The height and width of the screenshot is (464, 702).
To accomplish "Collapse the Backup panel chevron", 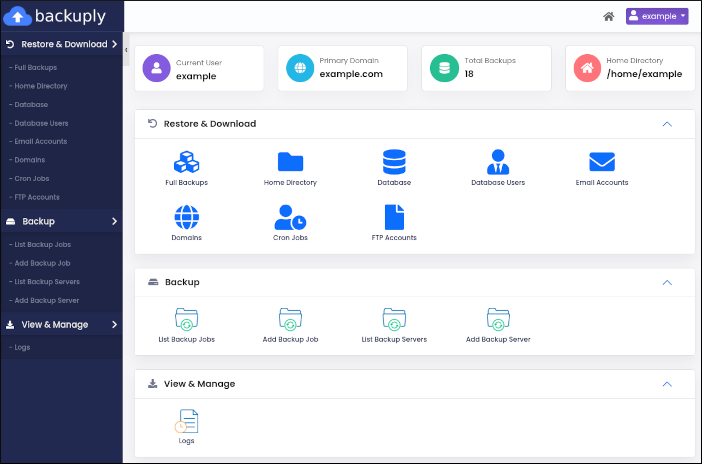I will [x=667, y=282].
